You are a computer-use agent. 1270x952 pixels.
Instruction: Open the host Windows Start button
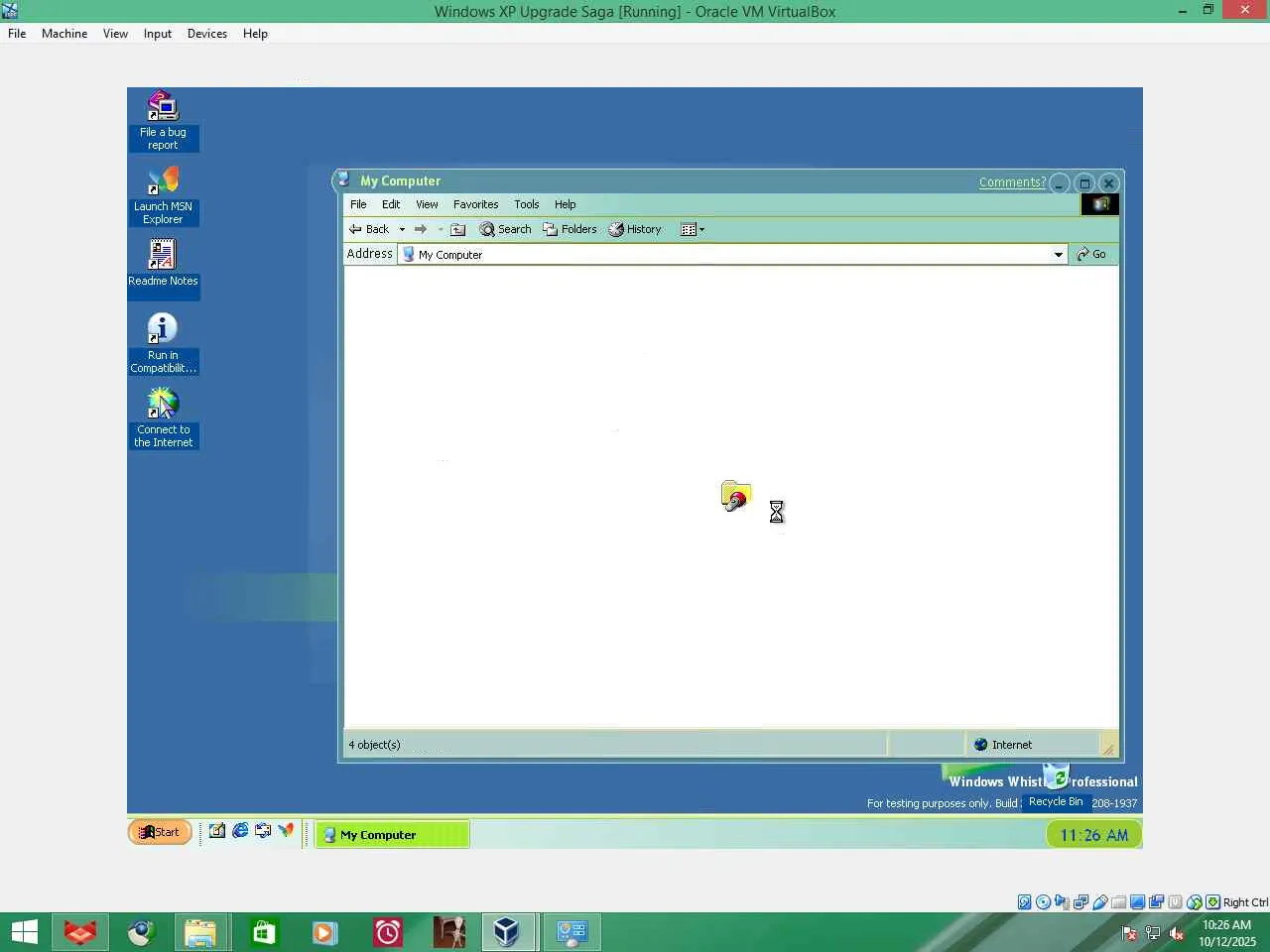point(25,932)
